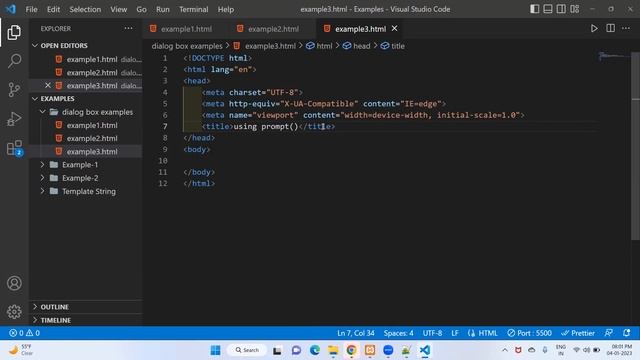This screenshot has height=360, width=640.
Task: Click line number 10 in gutter
Action: (163, 160)
